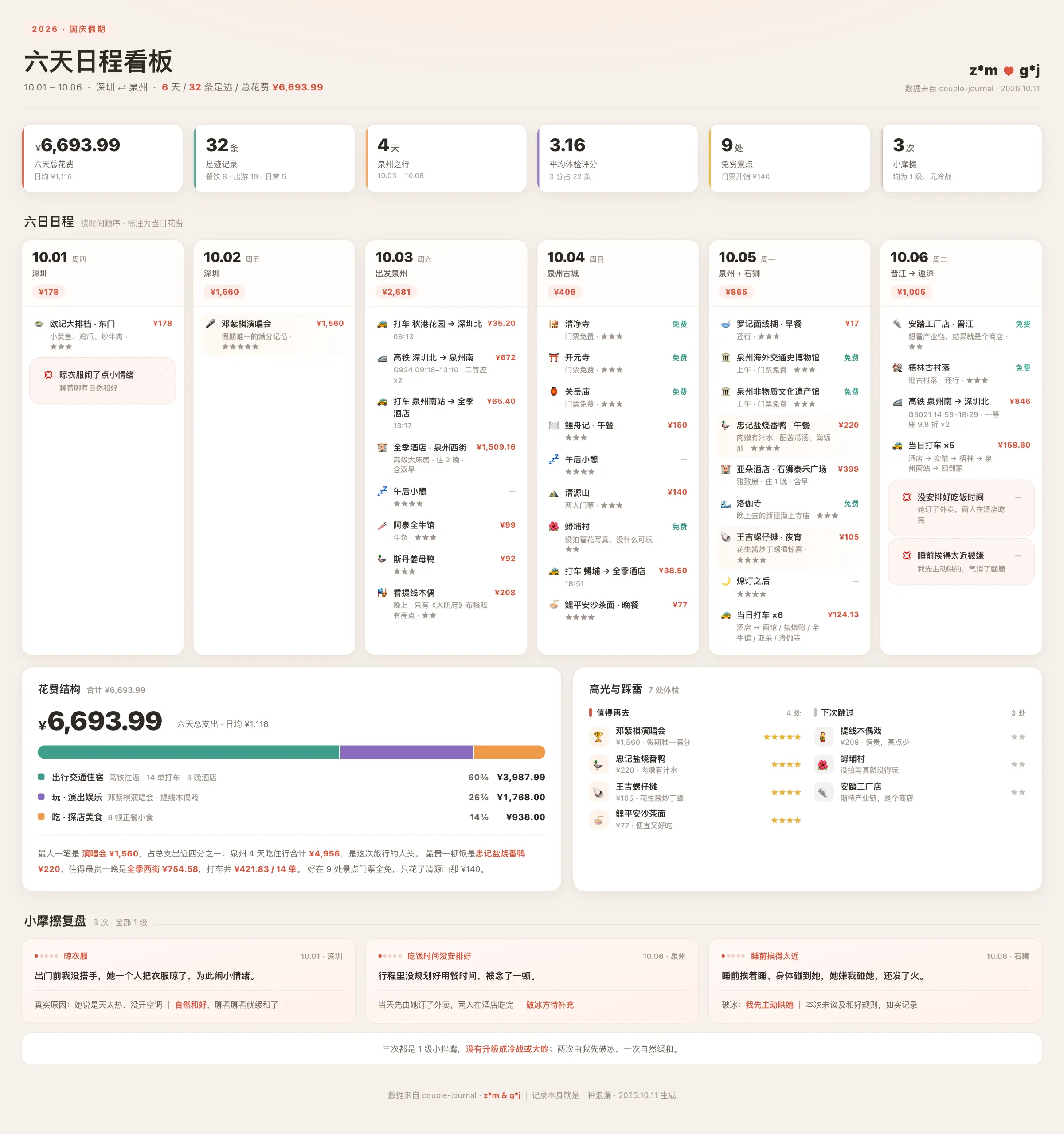Click the 10.06 周二 day column header
Viewport: 1064px width, 1134px height.
click(x=961, y=274)
